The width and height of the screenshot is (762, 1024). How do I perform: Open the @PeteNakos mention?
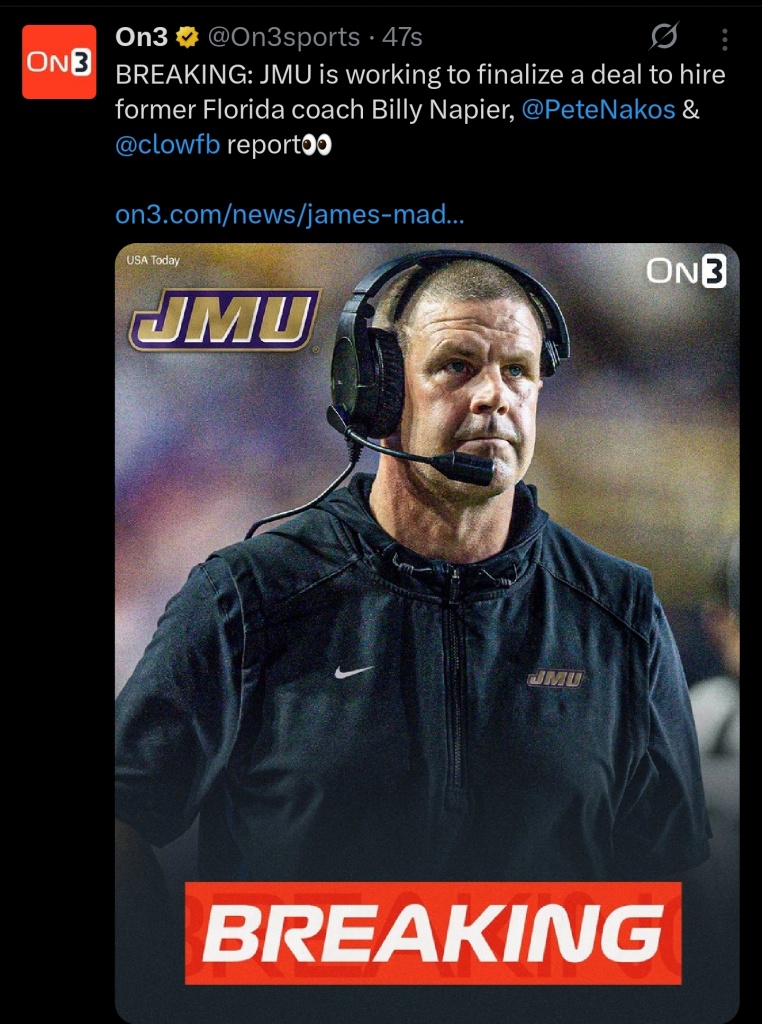pos(596,110)
